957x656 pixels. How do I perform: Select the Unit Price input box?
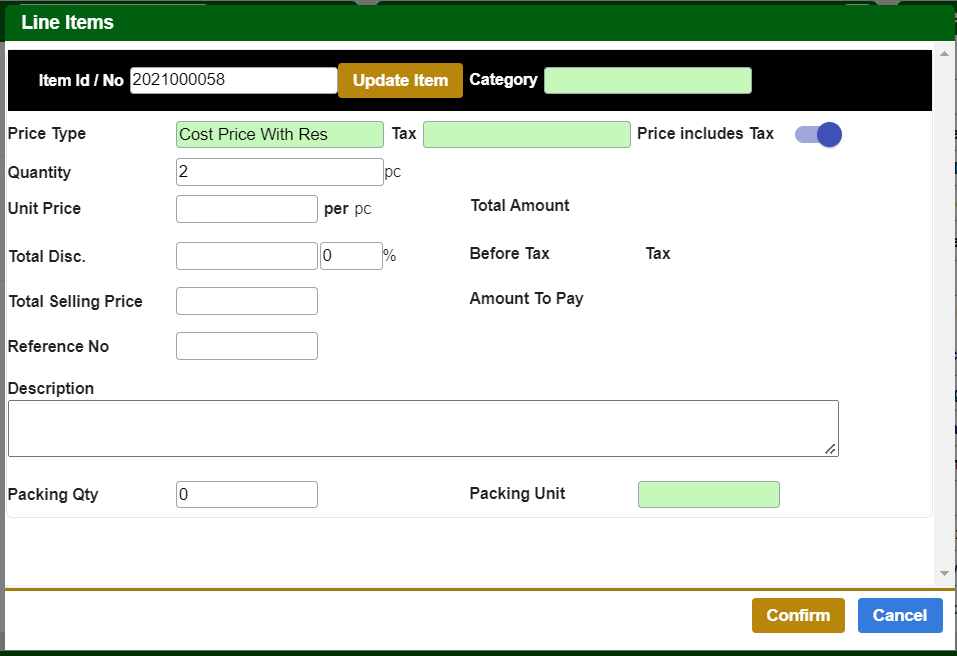coord(246,209)
